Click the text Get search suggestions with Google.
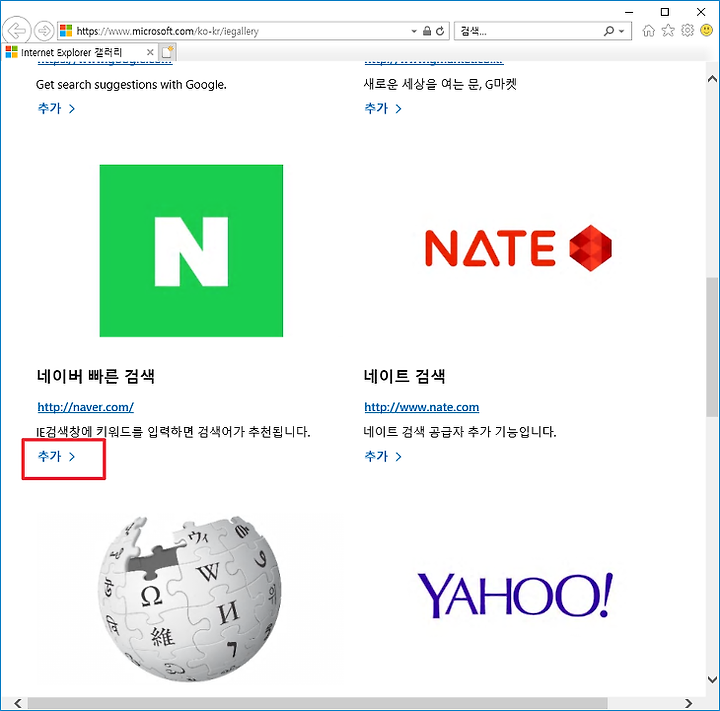Viewport: 720px width, 711px height. click(131, 85)
